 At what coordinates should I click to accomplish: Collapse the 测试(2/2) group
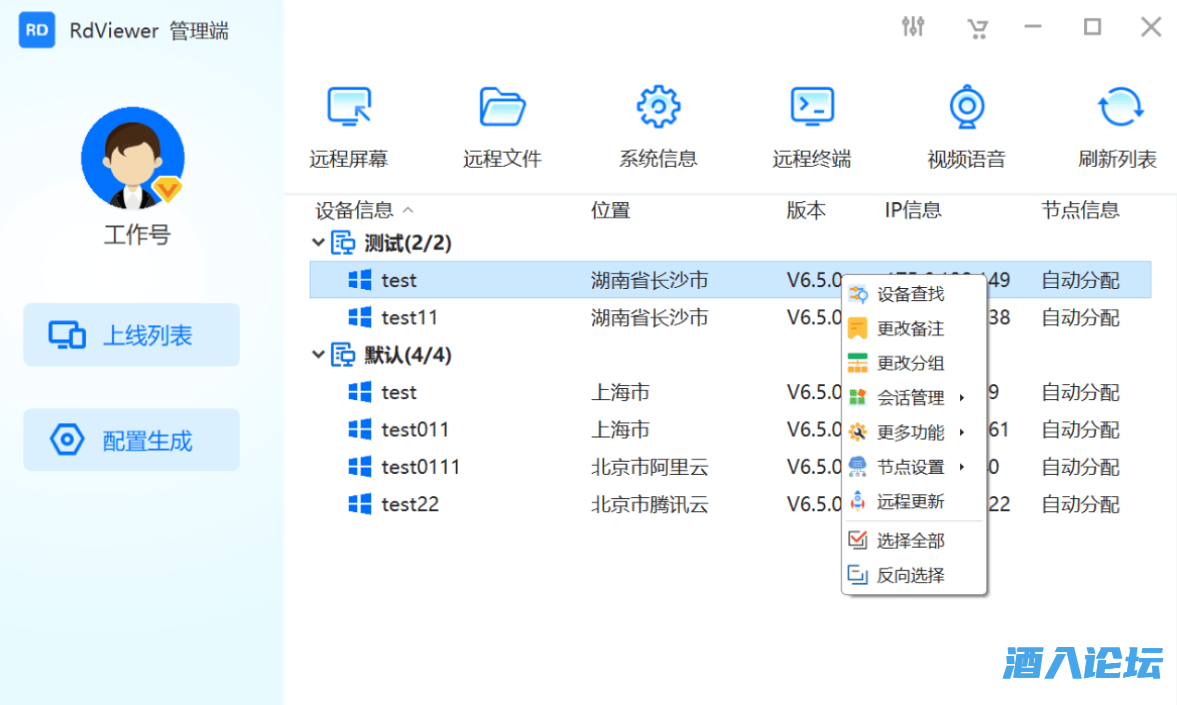318,243
